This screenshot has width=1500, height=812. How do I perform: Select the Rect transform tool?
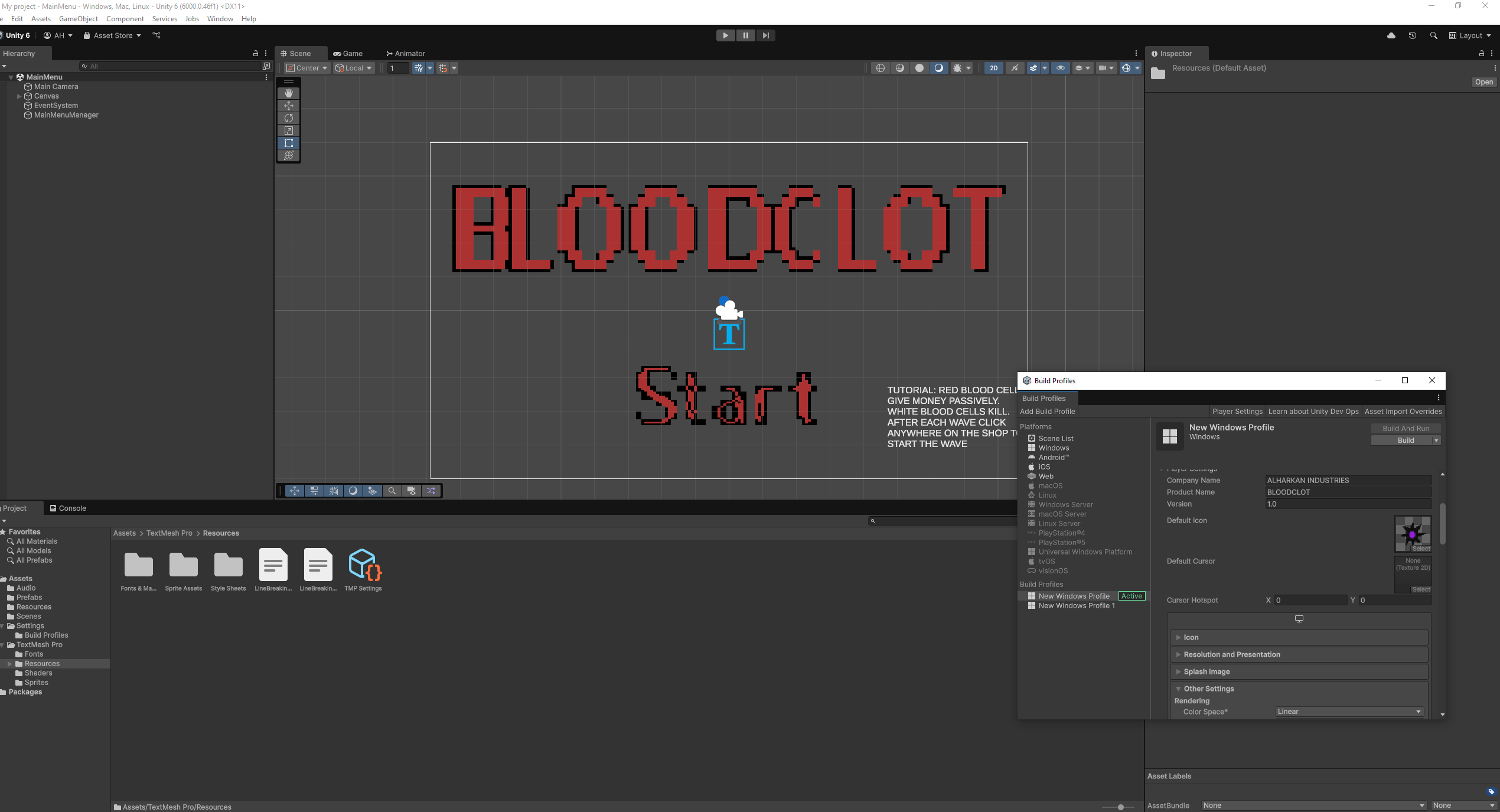pos(288,143)
